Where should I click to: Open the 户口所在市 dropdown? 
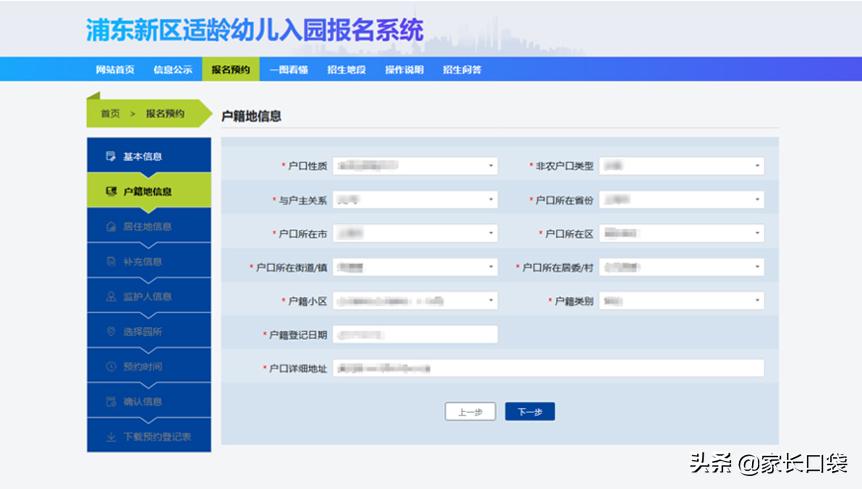pos(415,234)
